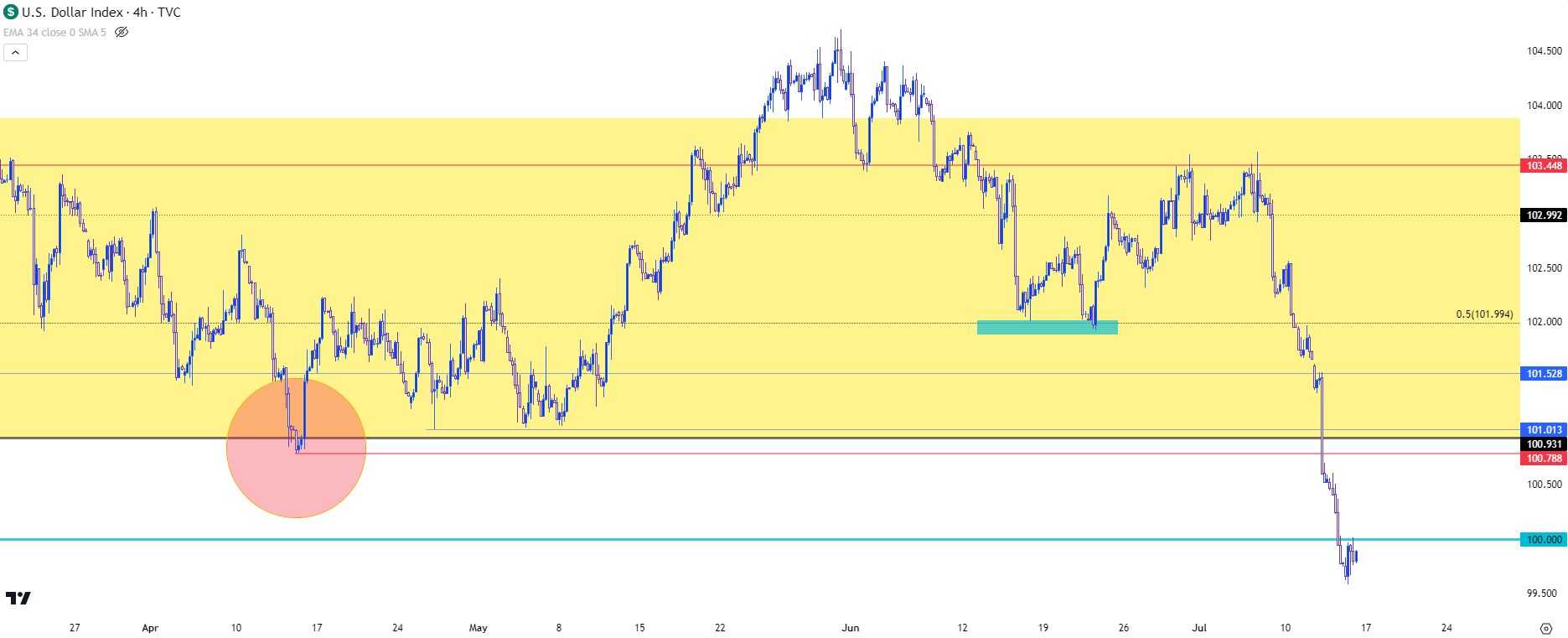Click the May date on time axis
This screenshot has width=1568, height=638.
pos(478,627)
